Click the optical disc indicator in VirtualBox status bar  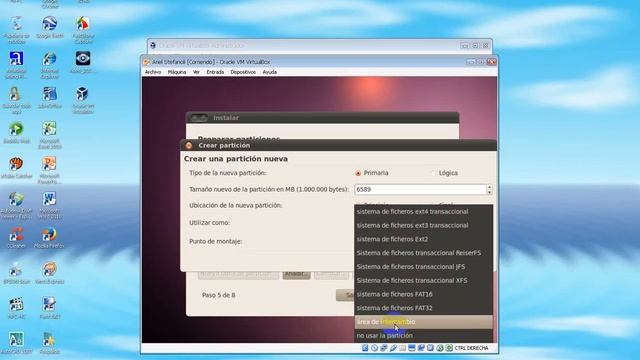coord(374,348)
